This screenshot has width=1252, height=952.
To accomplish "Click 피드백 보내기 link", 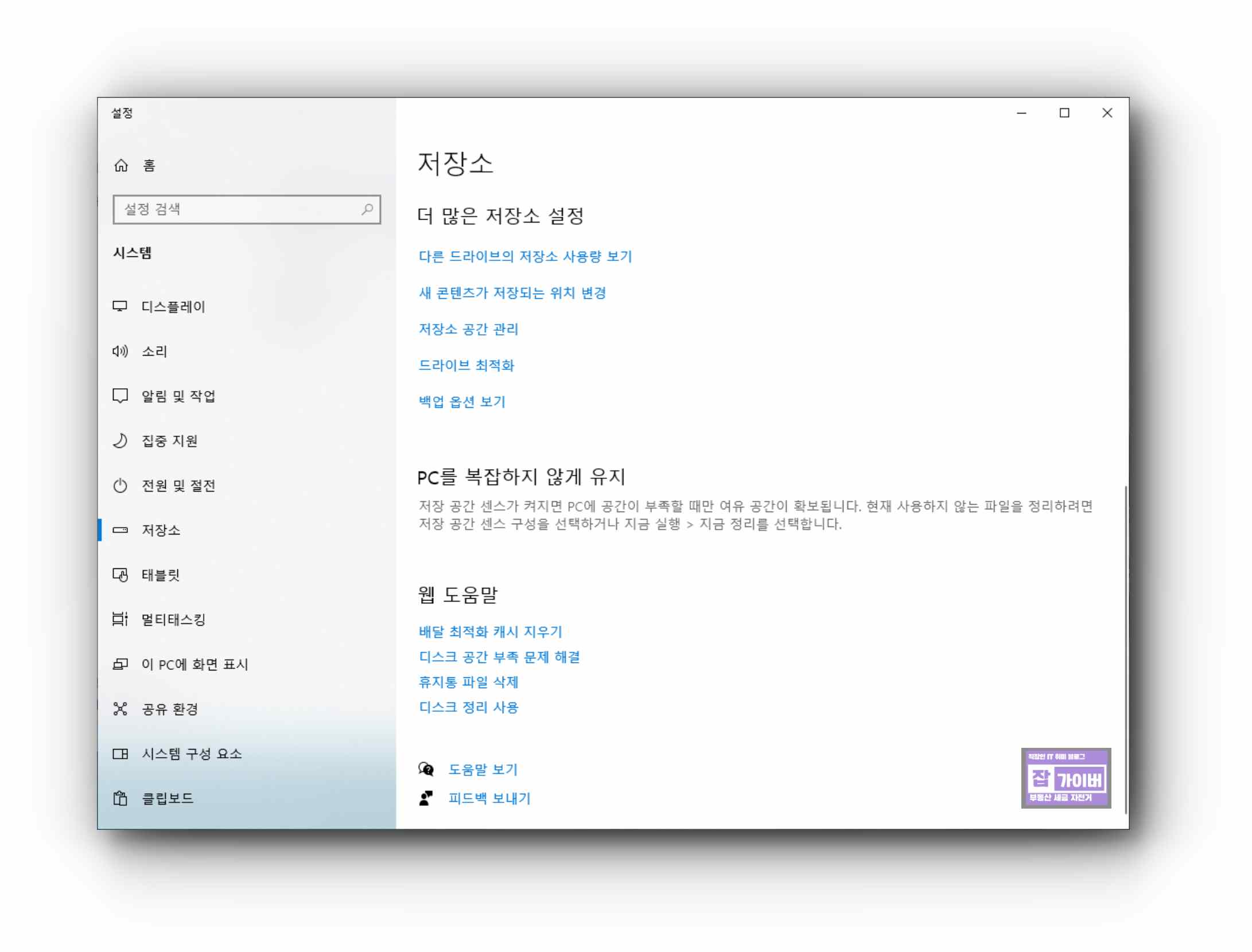I will click(x=489, y=798).
